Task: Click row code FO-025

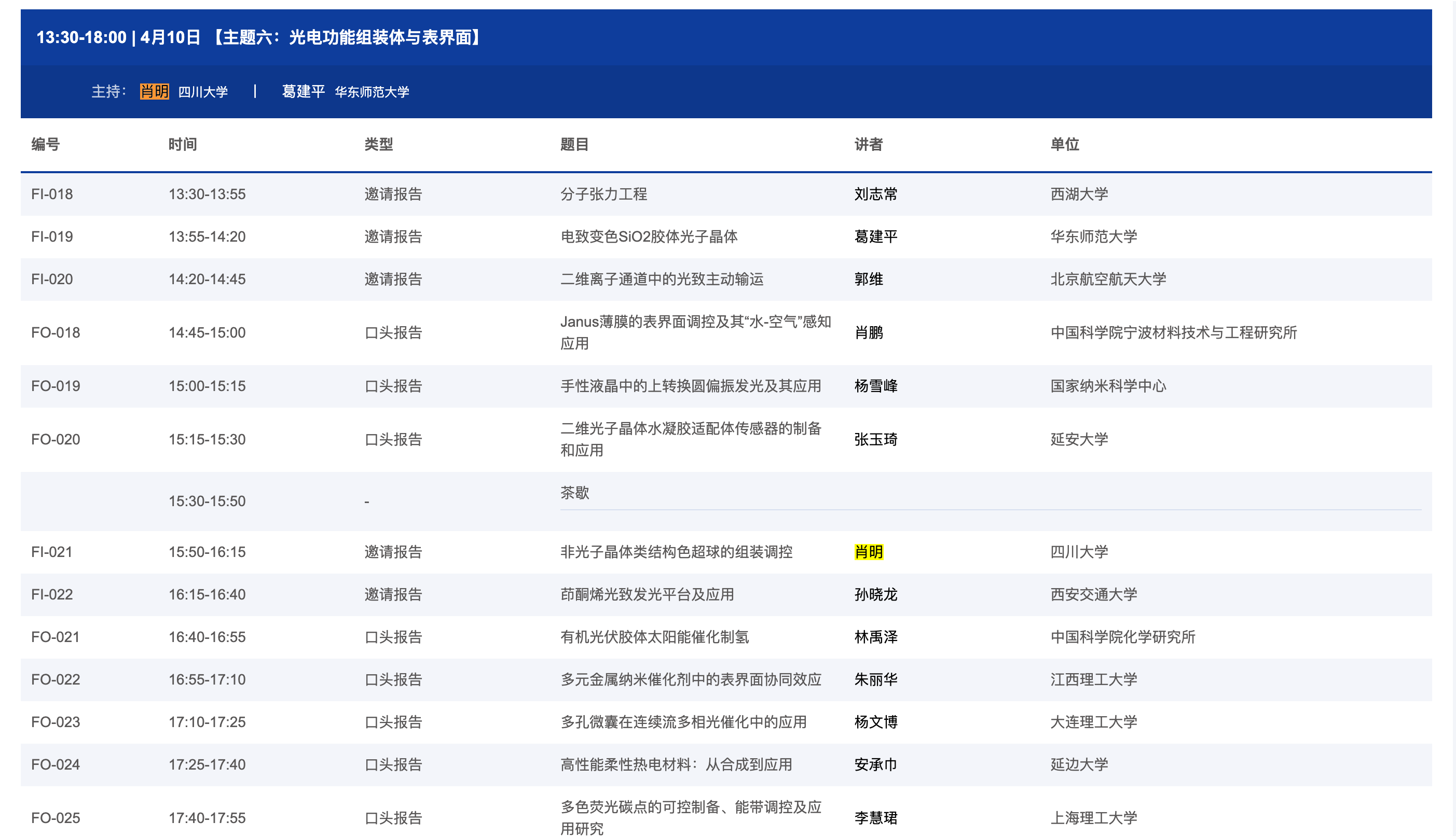Action: [x=55, y=818]
